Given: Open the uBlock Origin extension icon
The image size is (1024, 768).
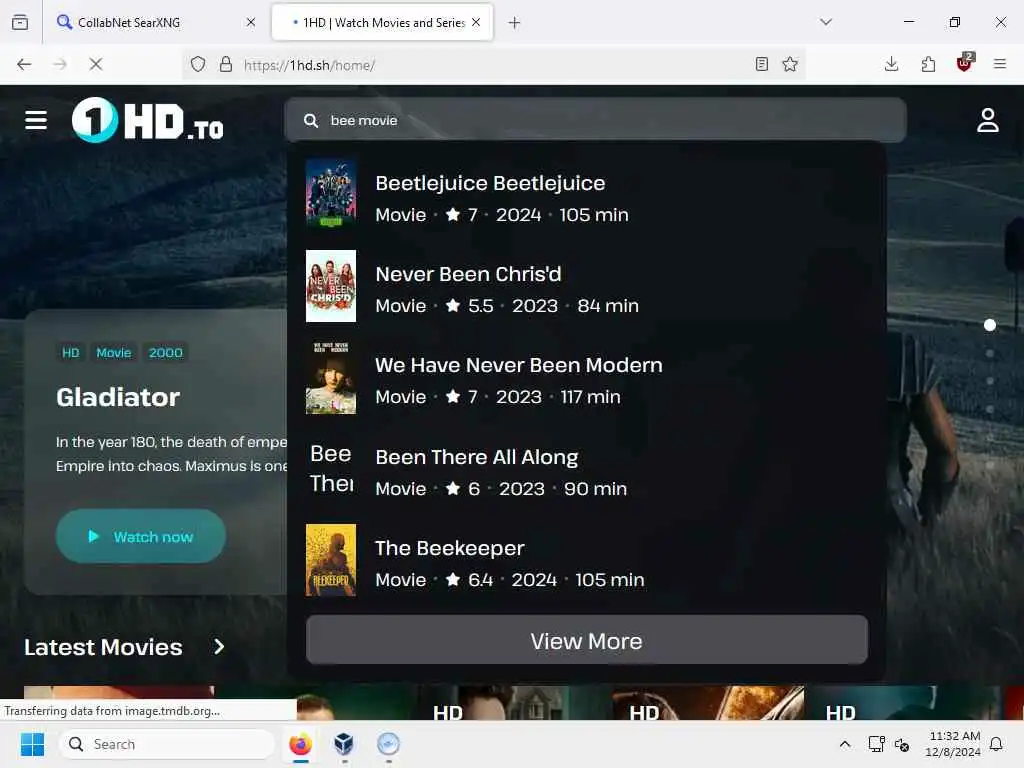Looking at the screenshot, I should click(965, 63).
